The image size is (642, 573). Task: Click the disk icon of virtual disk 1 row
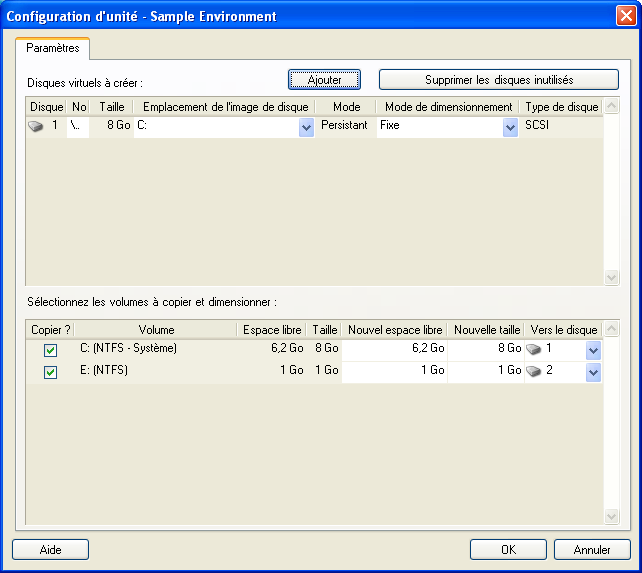pyautogui.click(x=36, y=126)
